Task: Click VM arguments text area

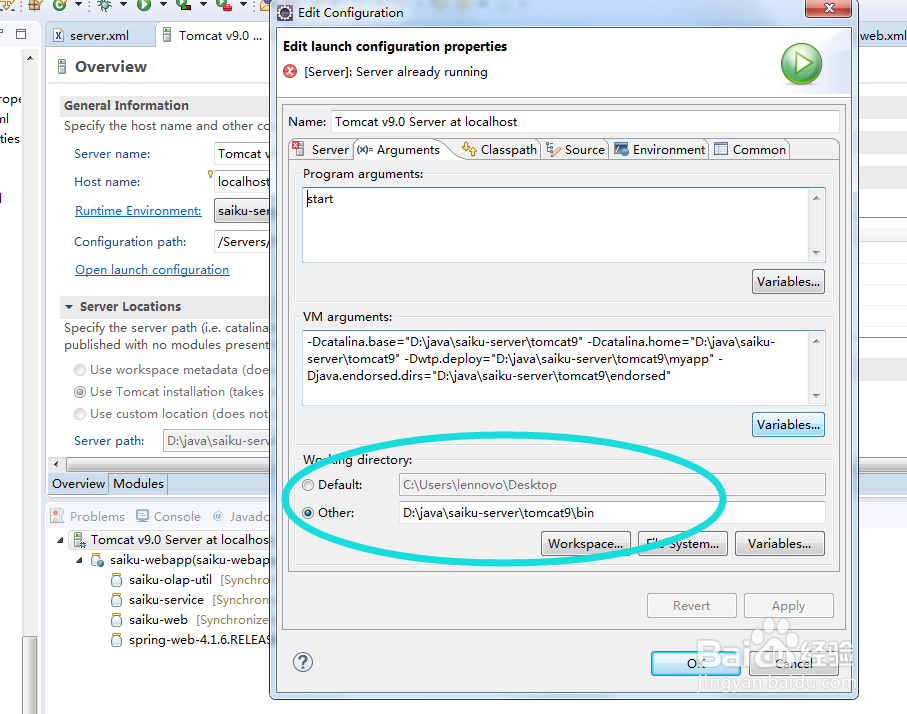Action: (555, 367)
